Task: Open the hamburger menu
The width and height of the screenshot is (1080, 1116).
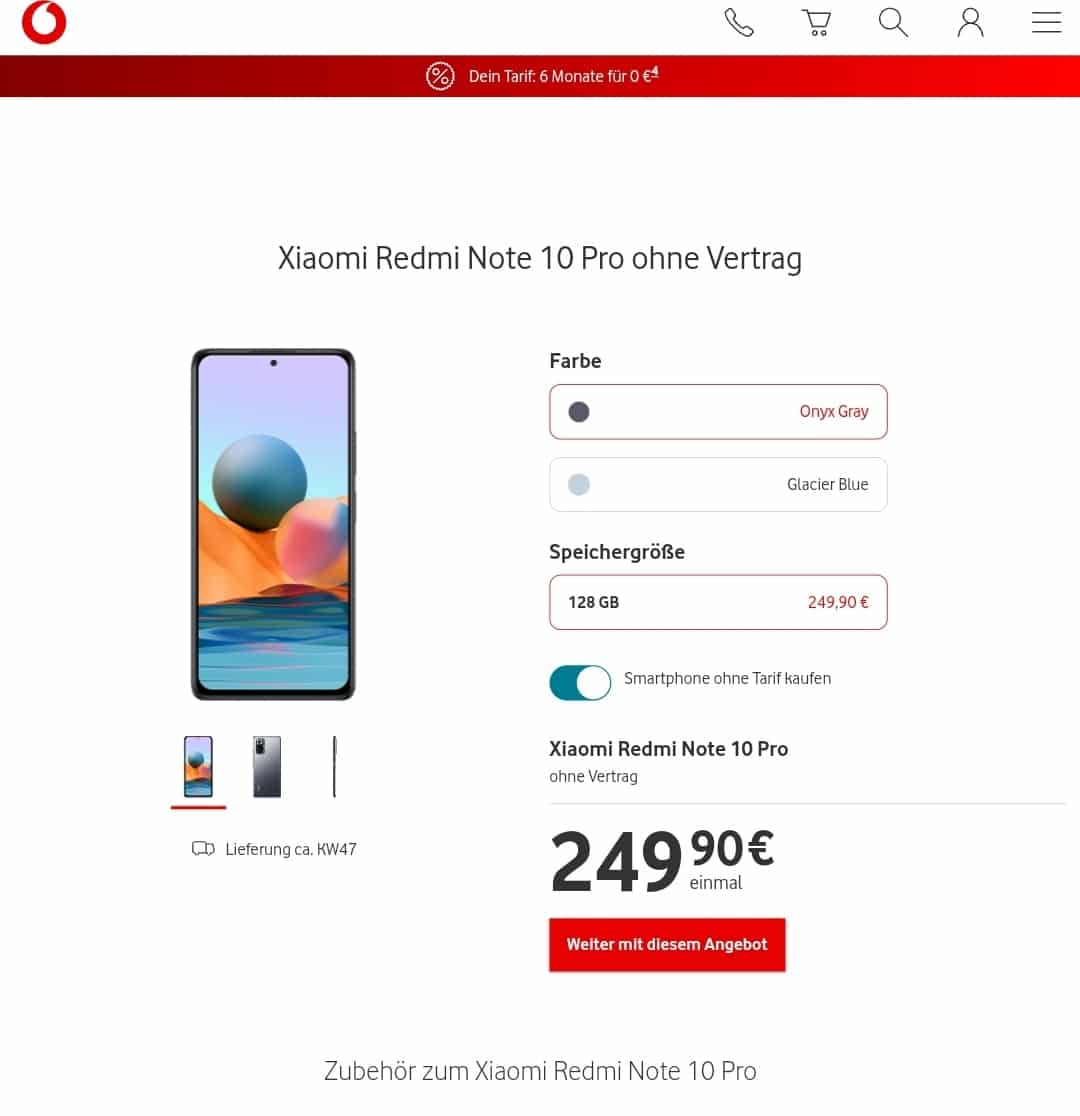Action: pyautogui.click(x=1047, y=23)
